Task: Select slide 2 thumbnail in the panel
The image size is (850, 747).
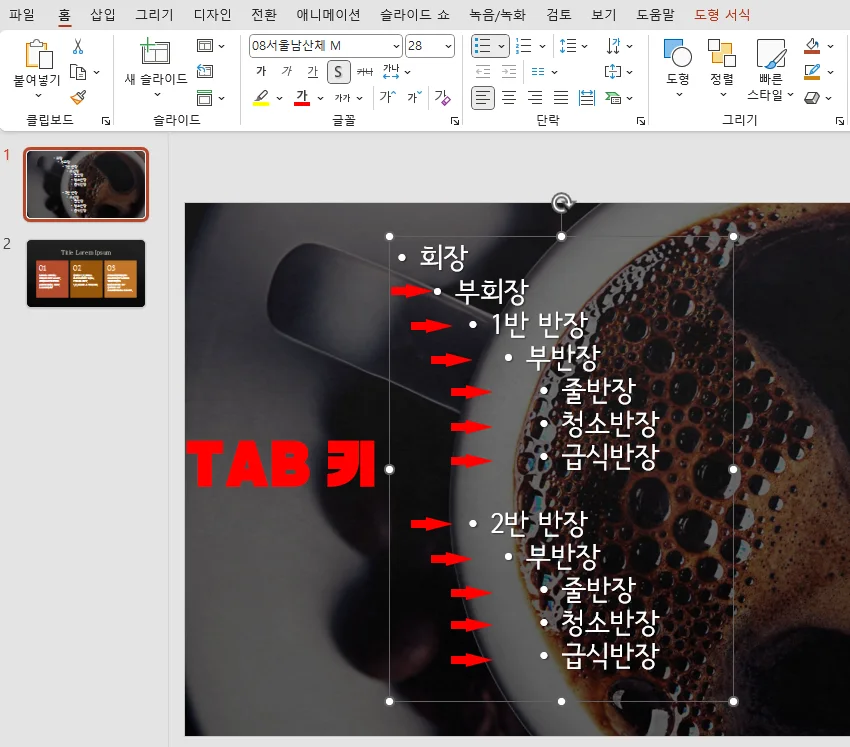Action: point(86,272)
